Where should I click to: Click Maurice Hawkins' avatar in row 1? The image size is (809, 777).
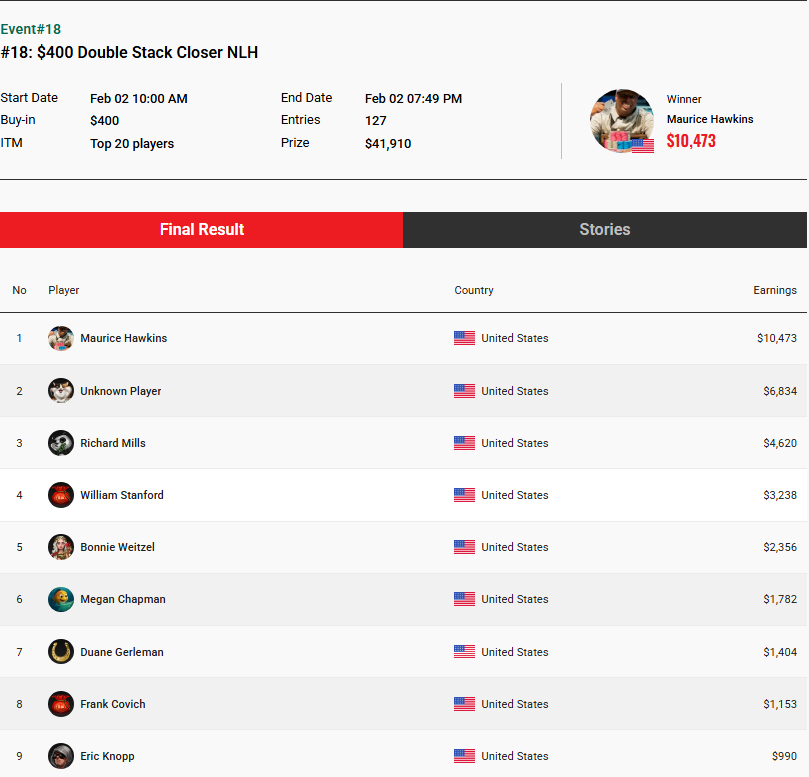click(x=61, y=338)
